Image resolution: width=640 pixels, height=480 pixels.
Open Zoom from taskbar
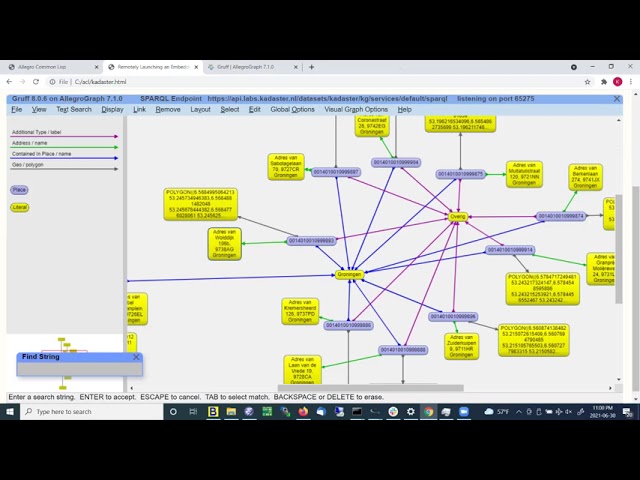(464, 412)
